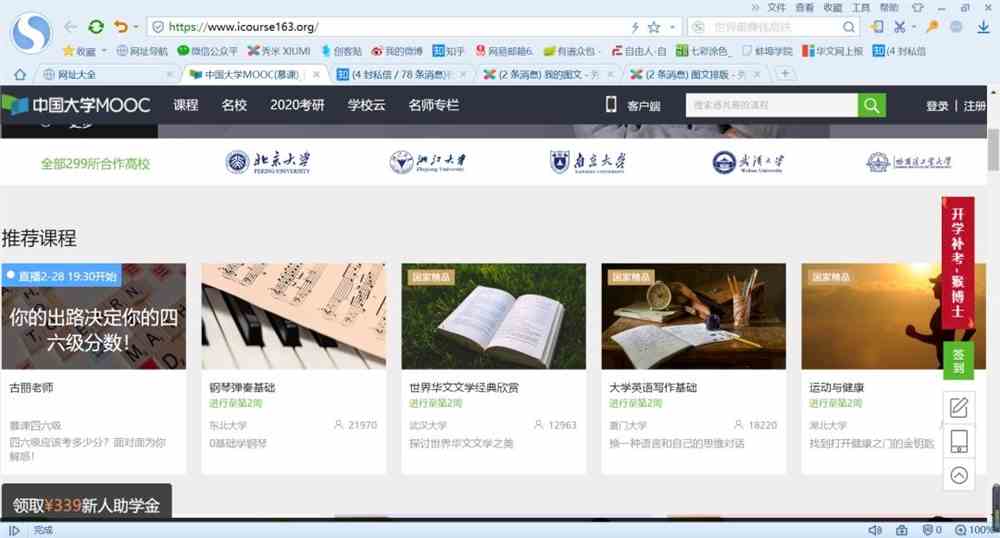Viewport: 1000px width, 538px height.
Task: Open dropdown beside the scissors icon
Action: (x=913, y=27)
